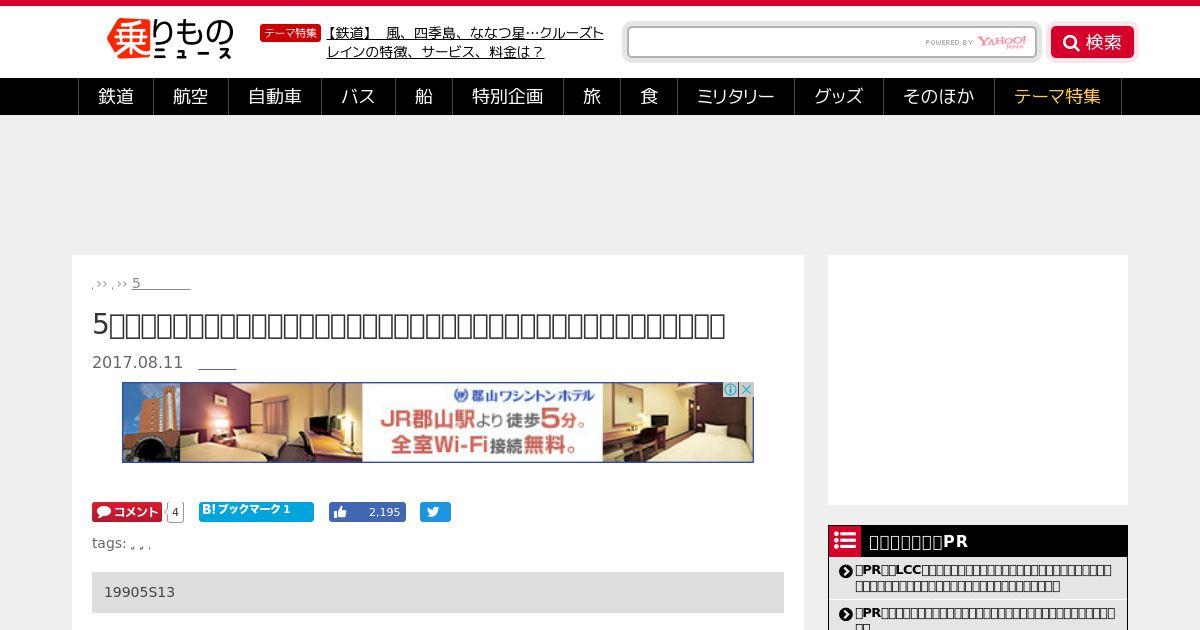Open the 船 navigation menu item
The image size is (1200, 630).
tap(424, 97)
